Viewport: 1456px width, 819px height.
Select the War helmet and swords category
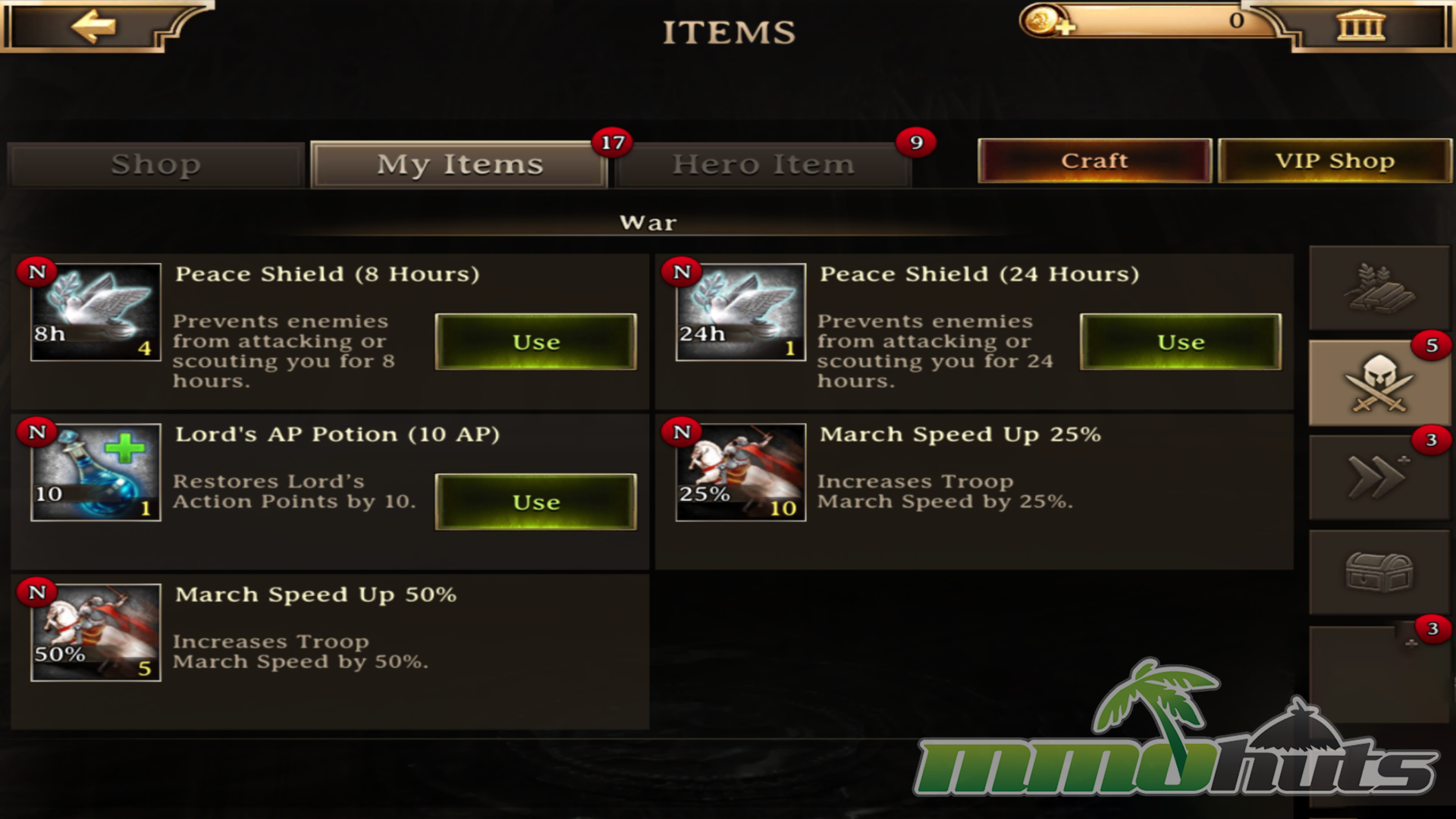[x=1379, y=383]
